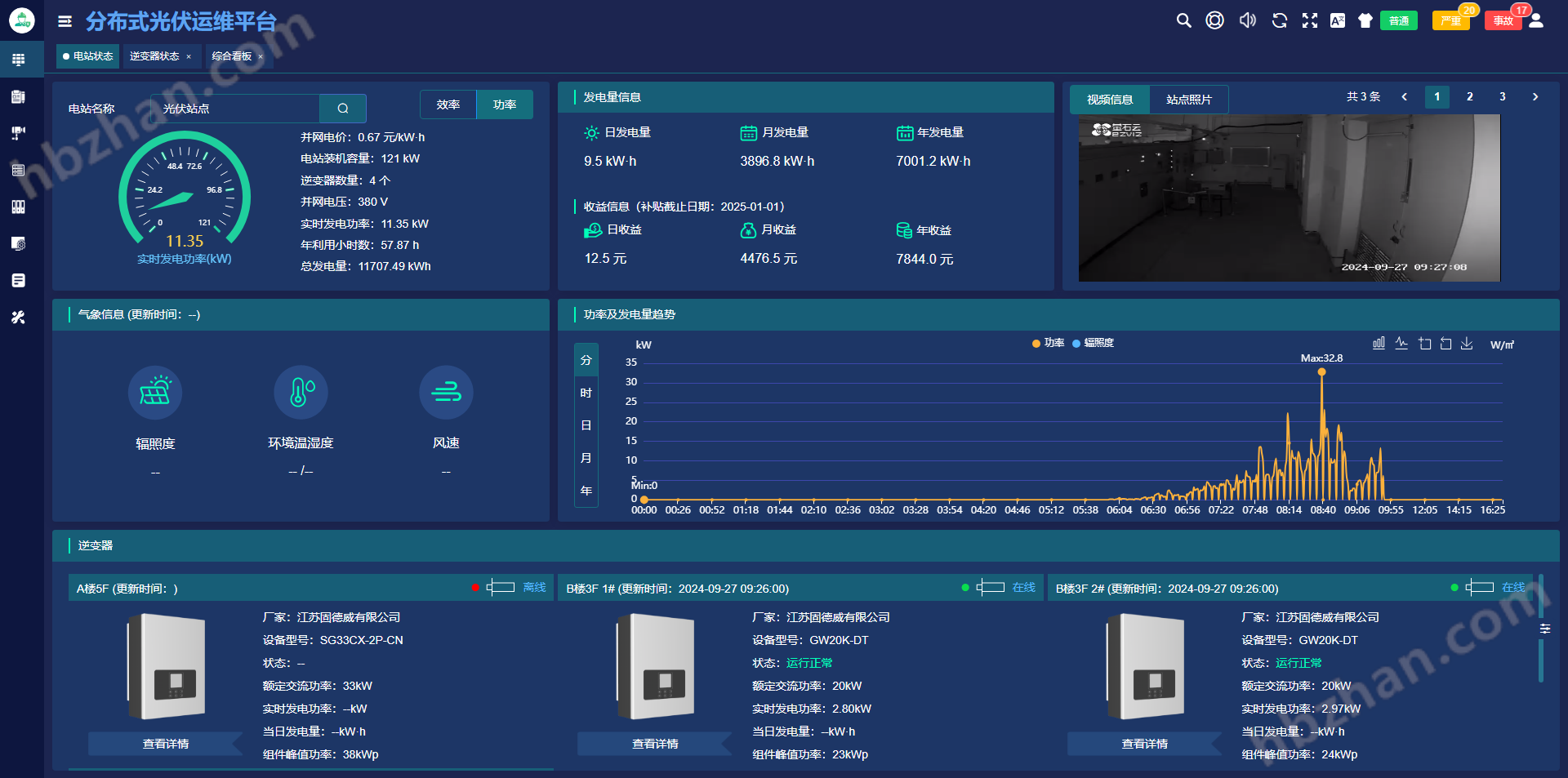The height and width of the screenshot is (778, 1568).
Task: Mute sound with the speaker icon
Action: click(x=1247, y=20)
